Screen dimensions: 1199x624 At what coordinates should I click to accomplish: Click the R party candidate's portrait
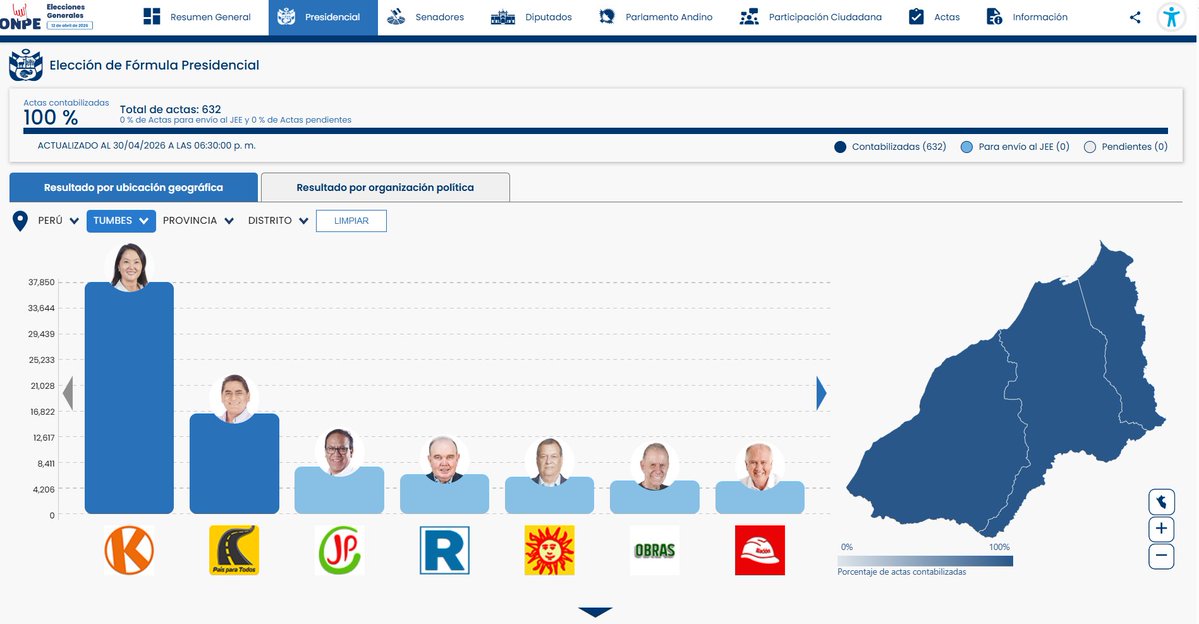click(444, 460)
